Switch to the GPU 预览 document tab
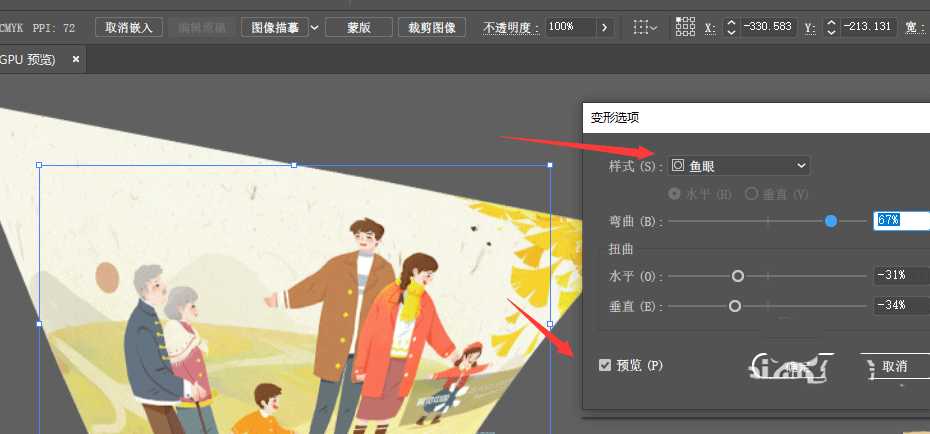Screen dimensions: 930x434 click(30, 59)
